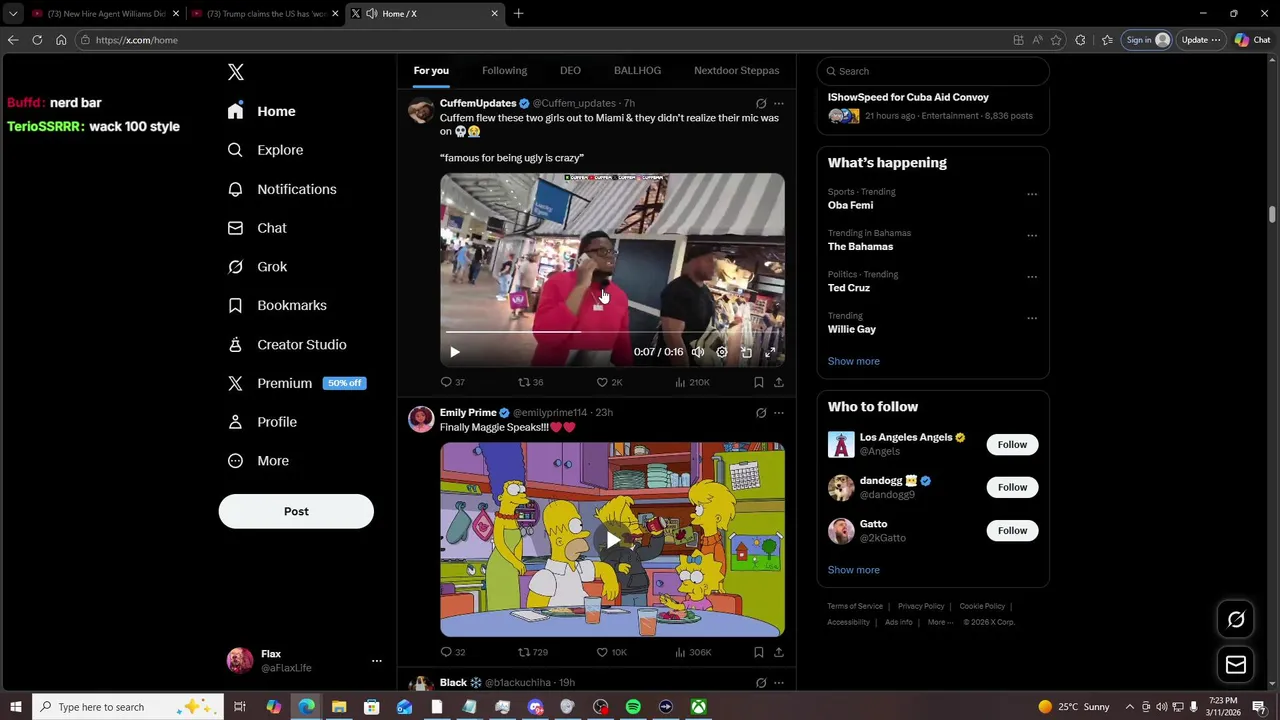The image size is (1280, 720).
Task: Open Premium with 50% off badge
Action: click(297, 383)
